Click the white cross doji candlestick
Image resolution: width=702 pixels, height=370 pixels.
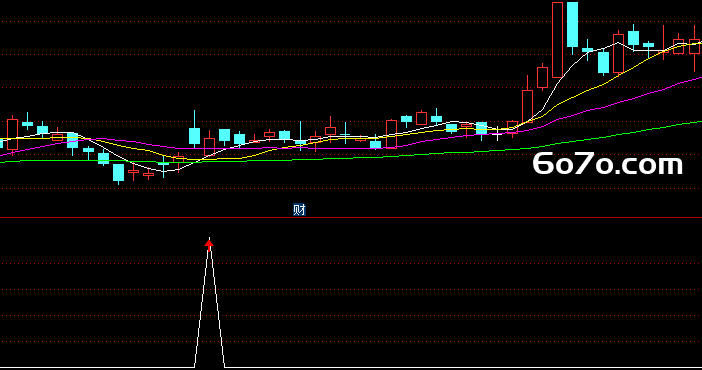pyautogui.click(x=497, y=133)
